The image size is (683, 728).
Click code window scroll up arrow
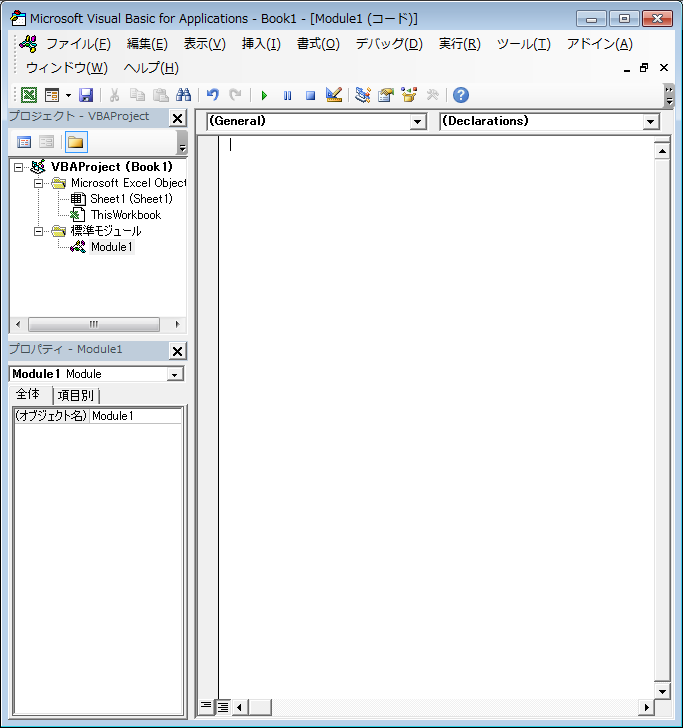coord(662,151)
